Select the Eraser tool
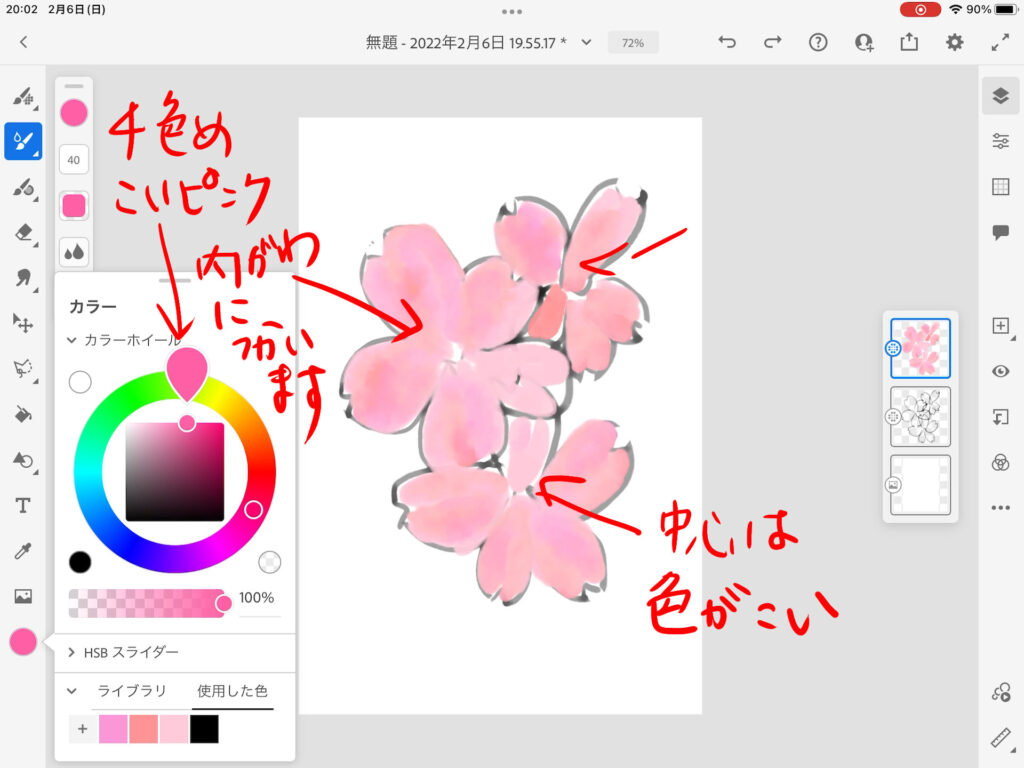 (x=22, y=232)
